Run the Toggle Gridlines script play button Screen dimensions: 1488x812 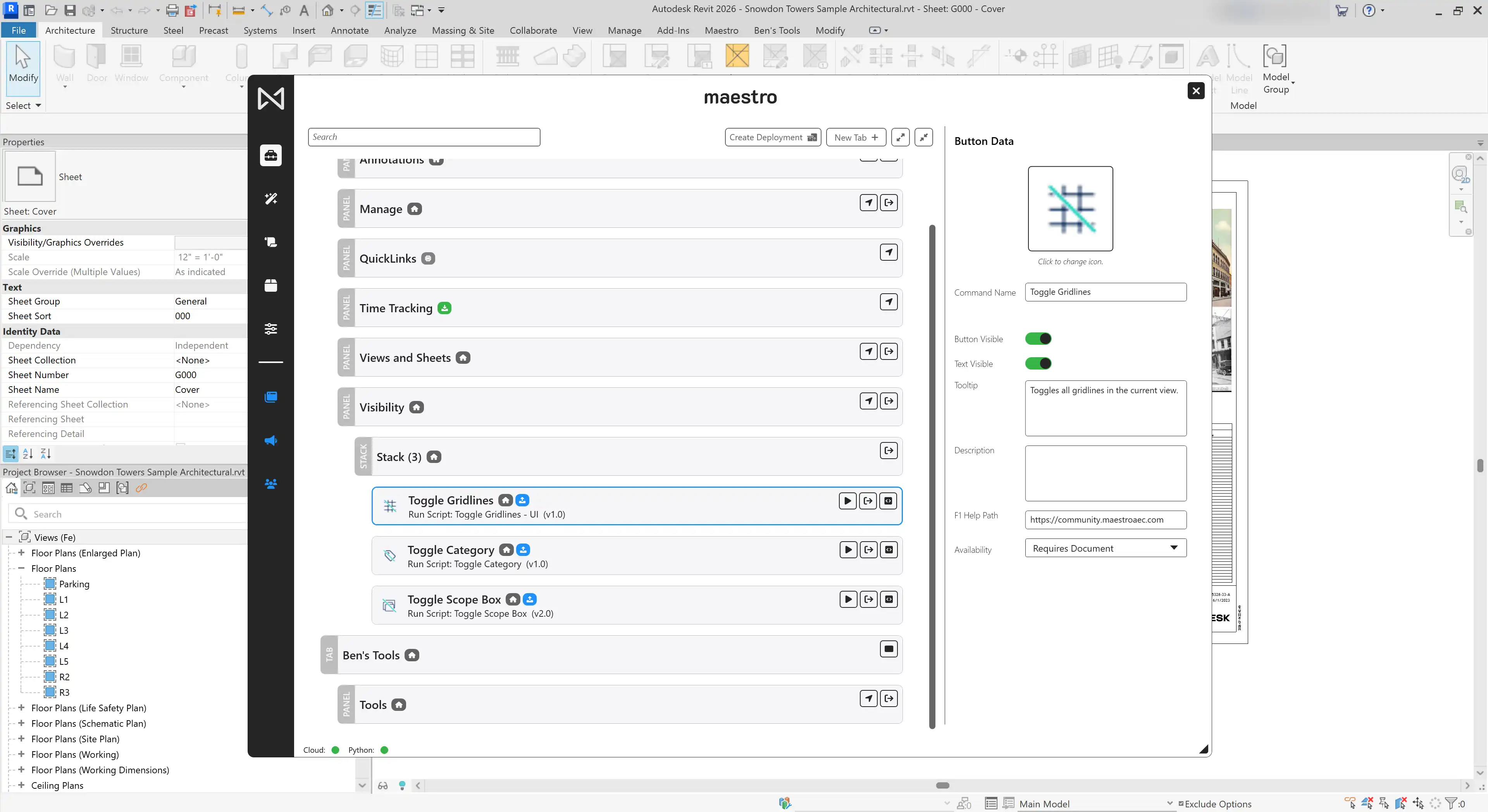(847, 501)
